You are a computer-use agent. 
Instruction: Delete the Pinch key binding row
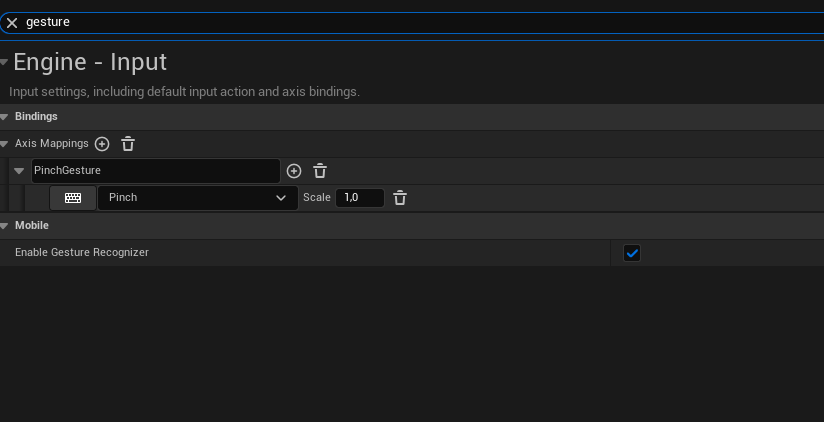(400, 198)
